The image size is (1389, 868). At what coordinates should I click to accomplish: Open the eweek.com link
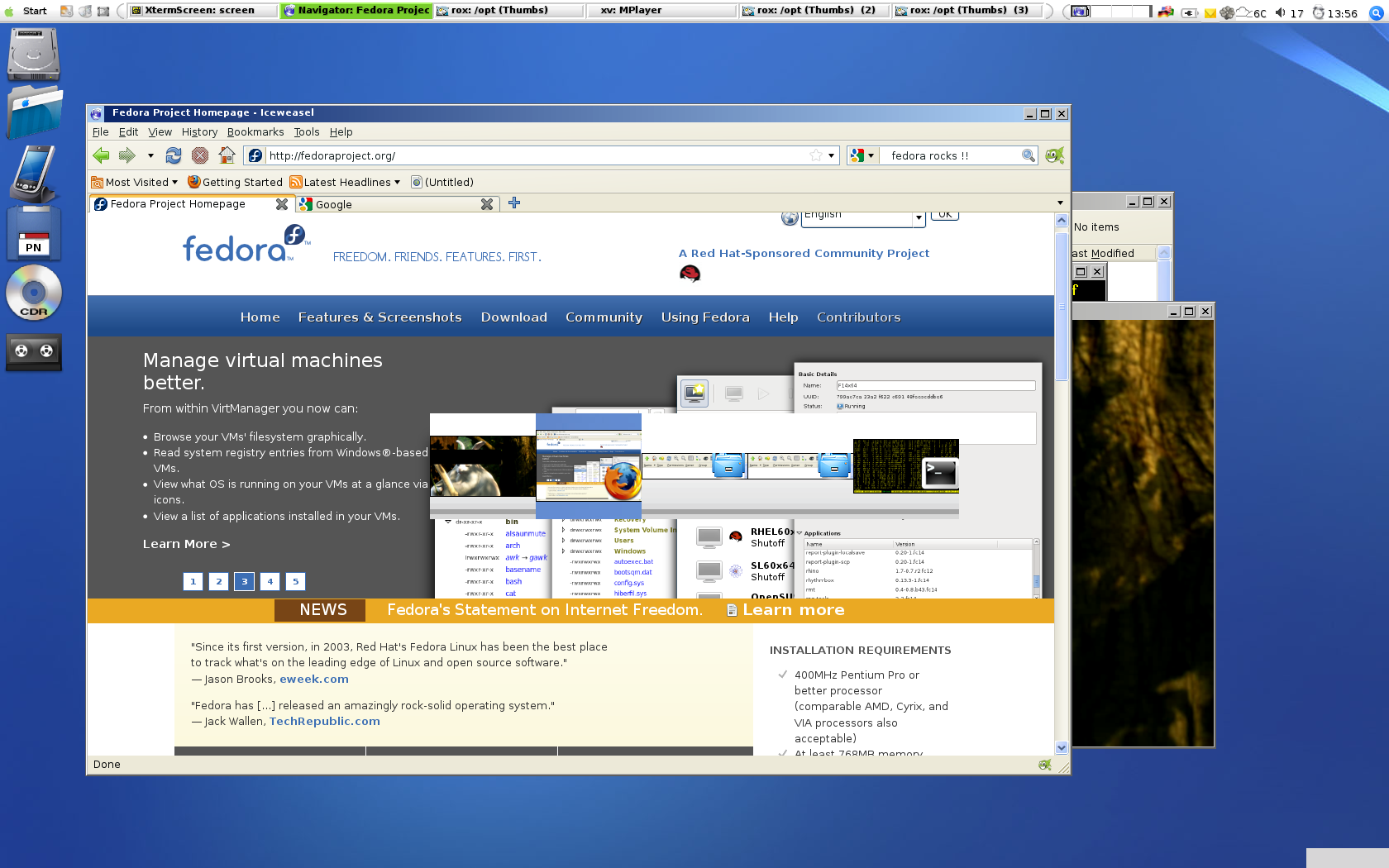[313, 680]
